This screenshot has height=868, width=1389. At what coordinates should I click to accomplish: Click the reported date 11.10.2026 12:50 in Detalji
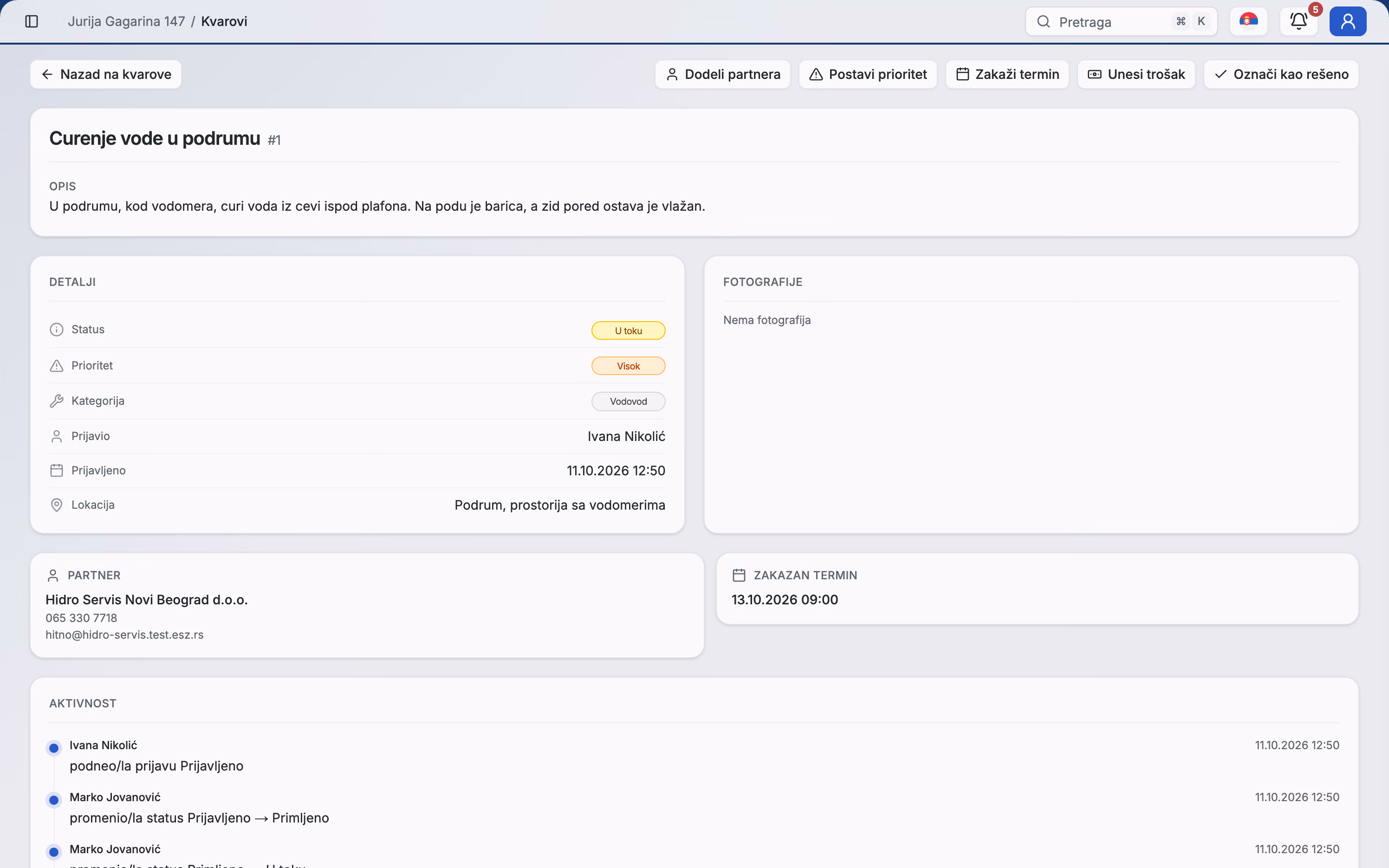tap(616, 471)
